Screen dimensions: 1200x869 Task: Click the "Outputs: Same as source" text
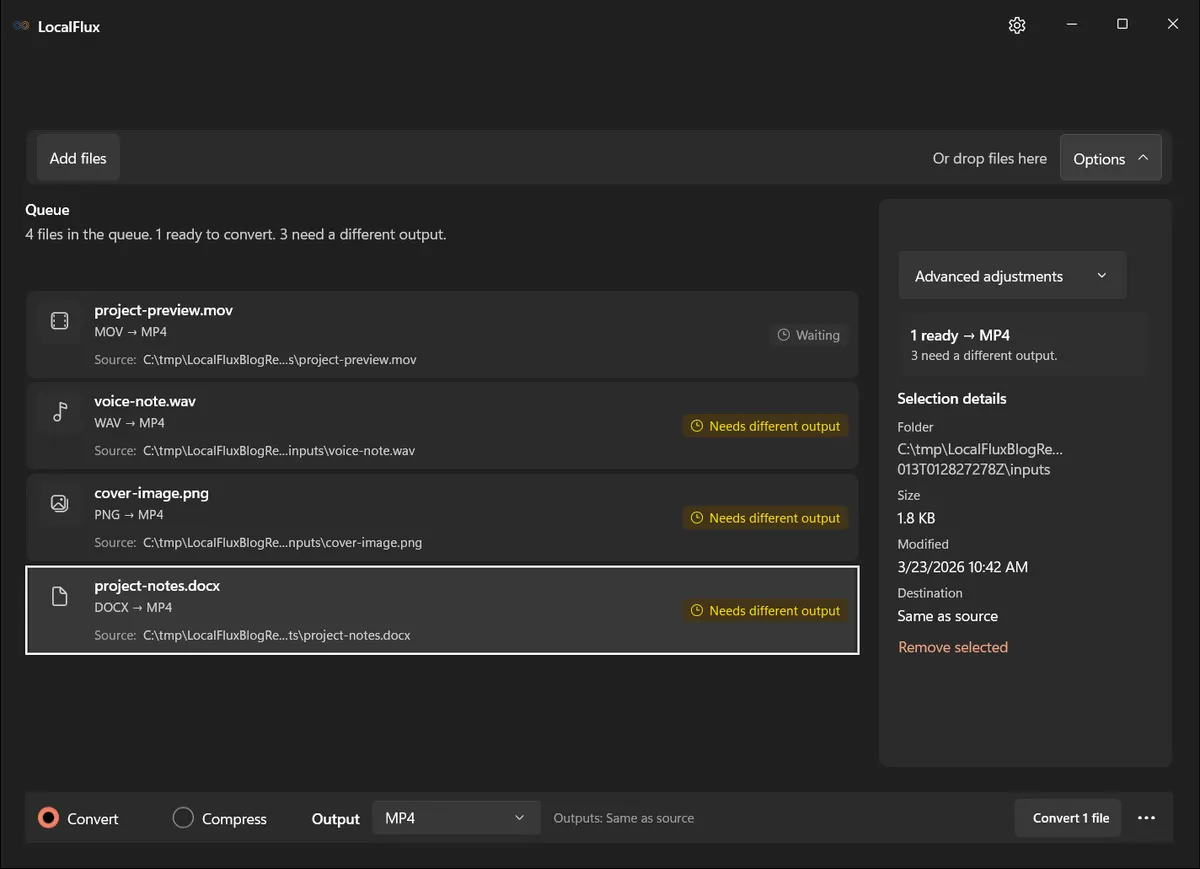624,818
